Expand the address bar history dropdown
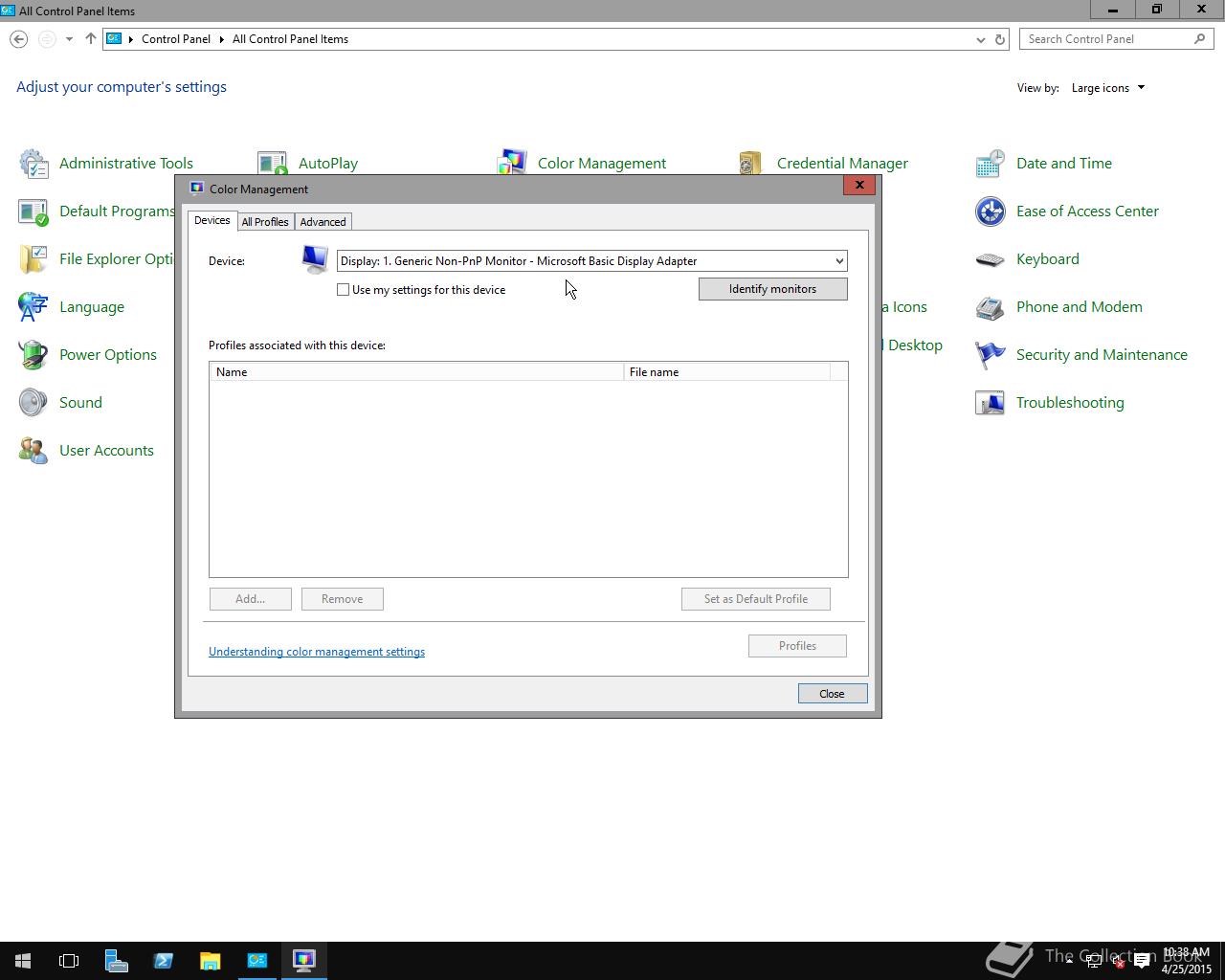Image resolution: width=1225 pixels, height=980 pixels. click(980, 39)
